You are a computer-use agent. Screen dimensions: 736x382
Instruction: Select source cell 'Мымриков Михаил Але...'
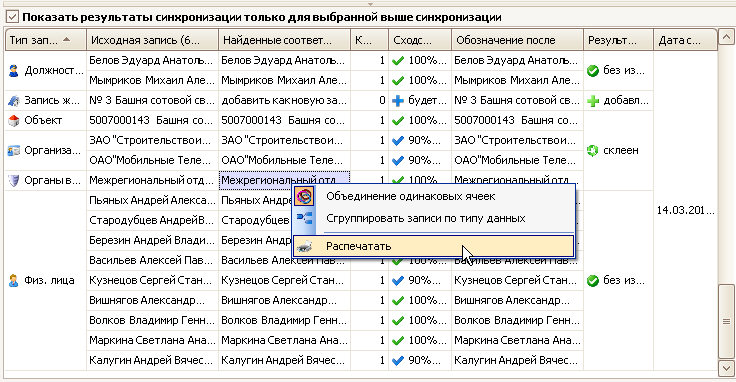pyautogui.click(x=153, y=81)
